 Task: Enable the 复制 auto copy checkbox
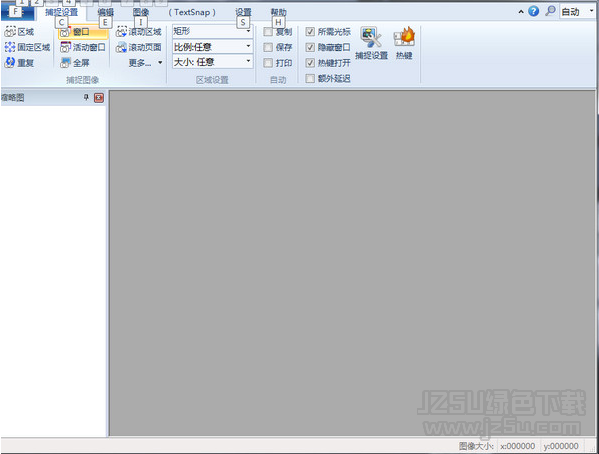coord(268,32)
